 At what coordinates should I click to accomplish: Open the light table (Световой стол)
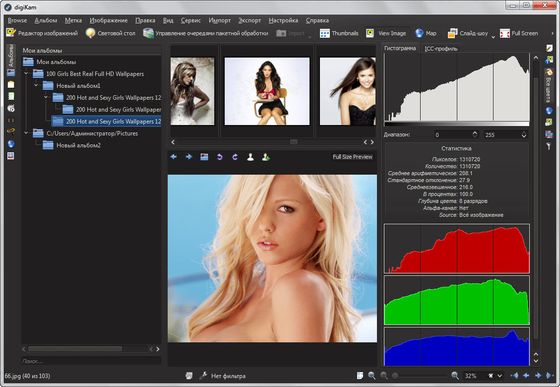click(110, 33)
